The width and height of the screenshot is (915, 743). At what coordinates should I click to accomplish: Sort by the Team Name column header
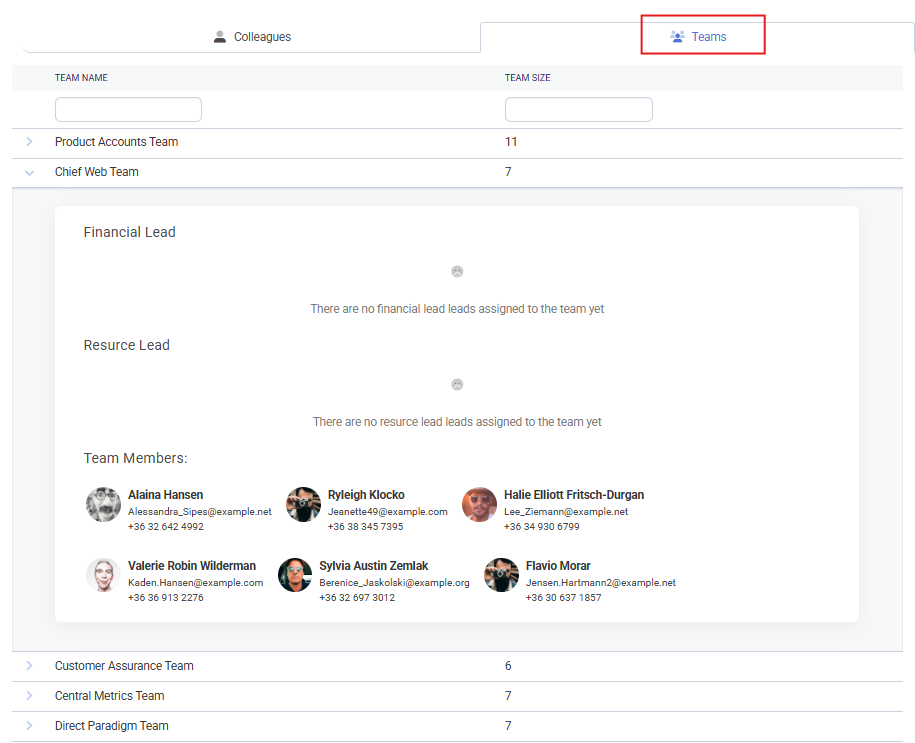click(x=81, y=78)
